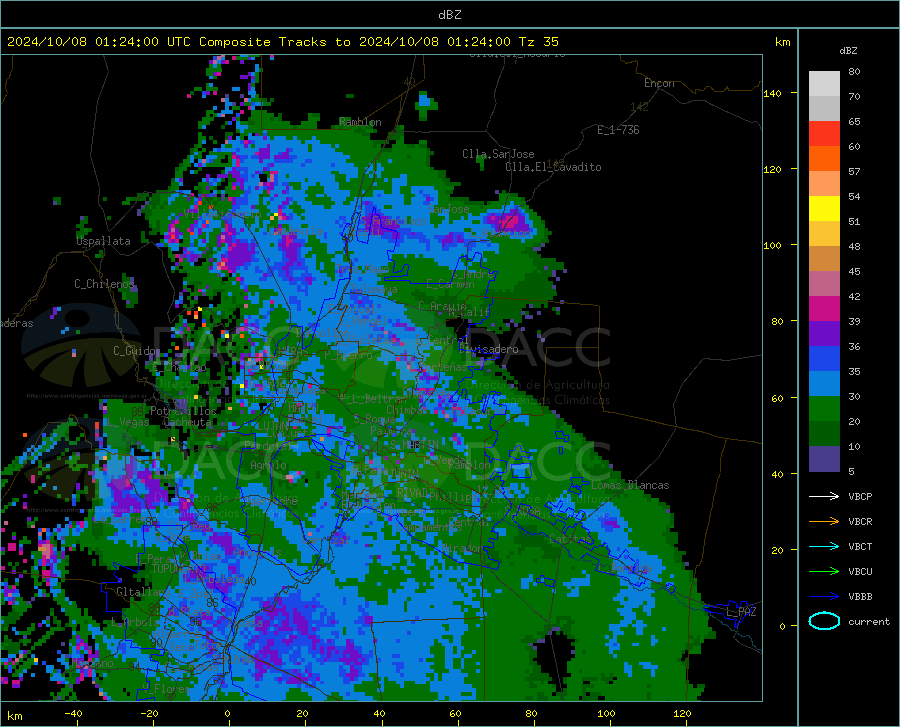Viewport: 900px width, 727px height.
Task: Click the VBCU legend label
Action: 860,571
